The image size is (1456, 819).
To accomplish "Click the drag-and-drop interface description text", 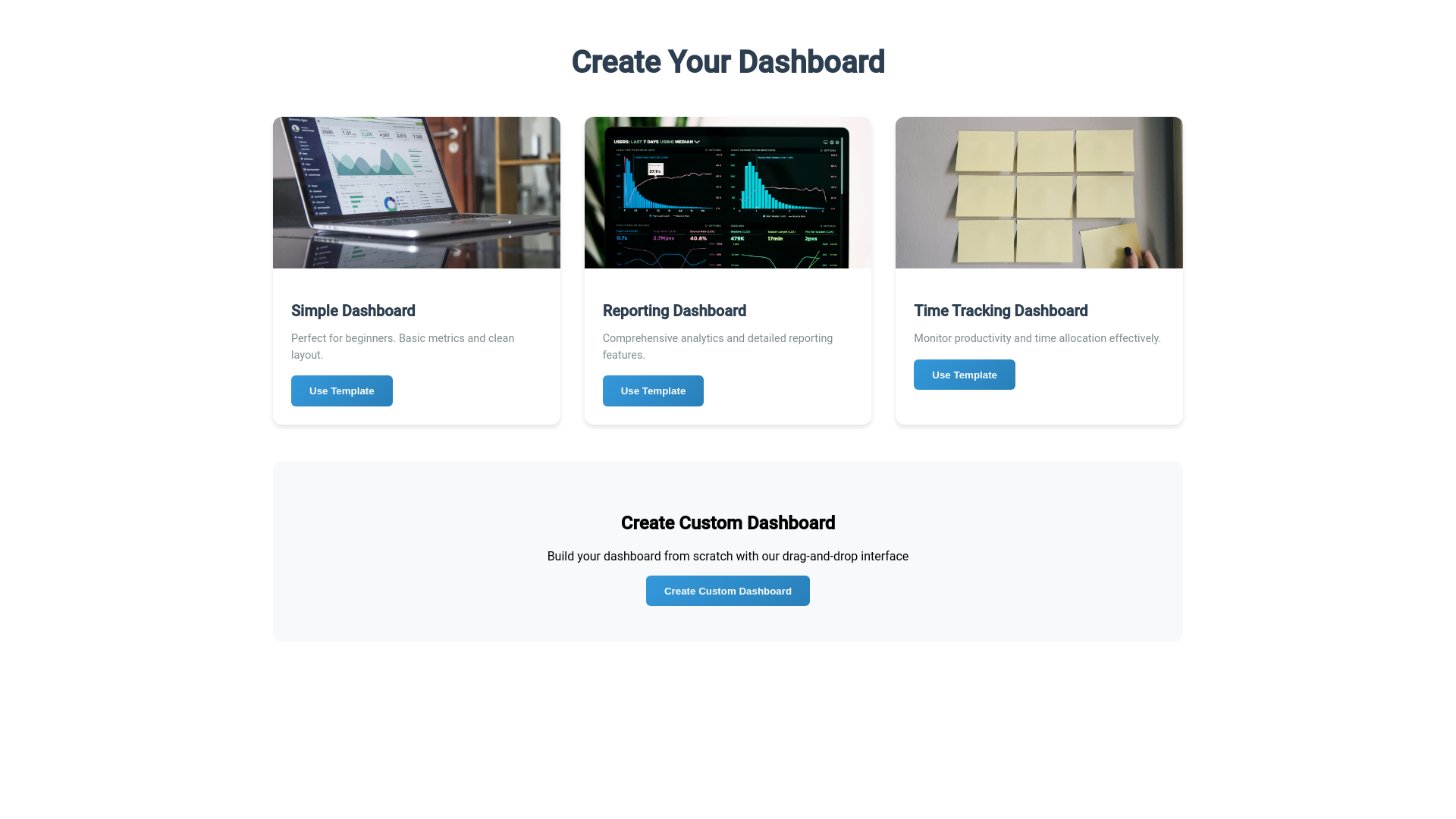I will click(727, 556).
